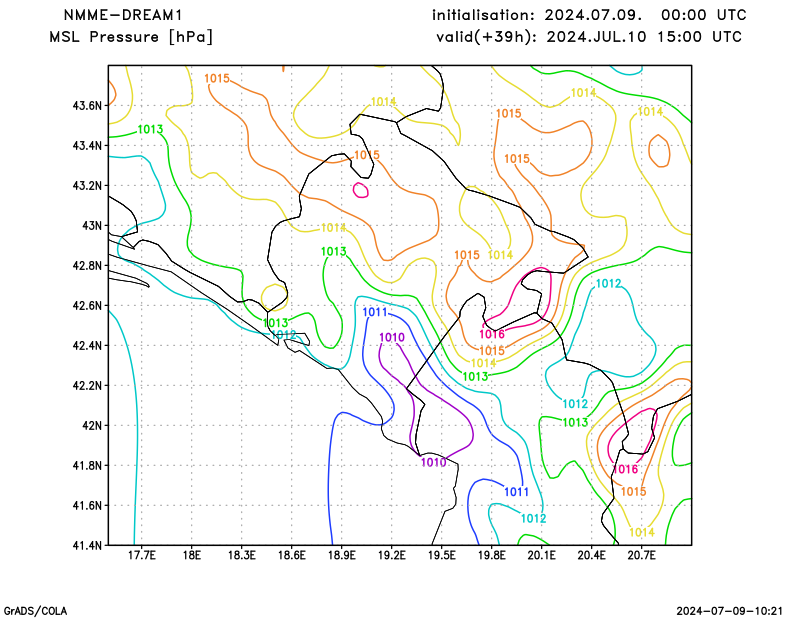Click the 43.6N latitude axis label
800x618 pixels.
(x=87, y=106)
